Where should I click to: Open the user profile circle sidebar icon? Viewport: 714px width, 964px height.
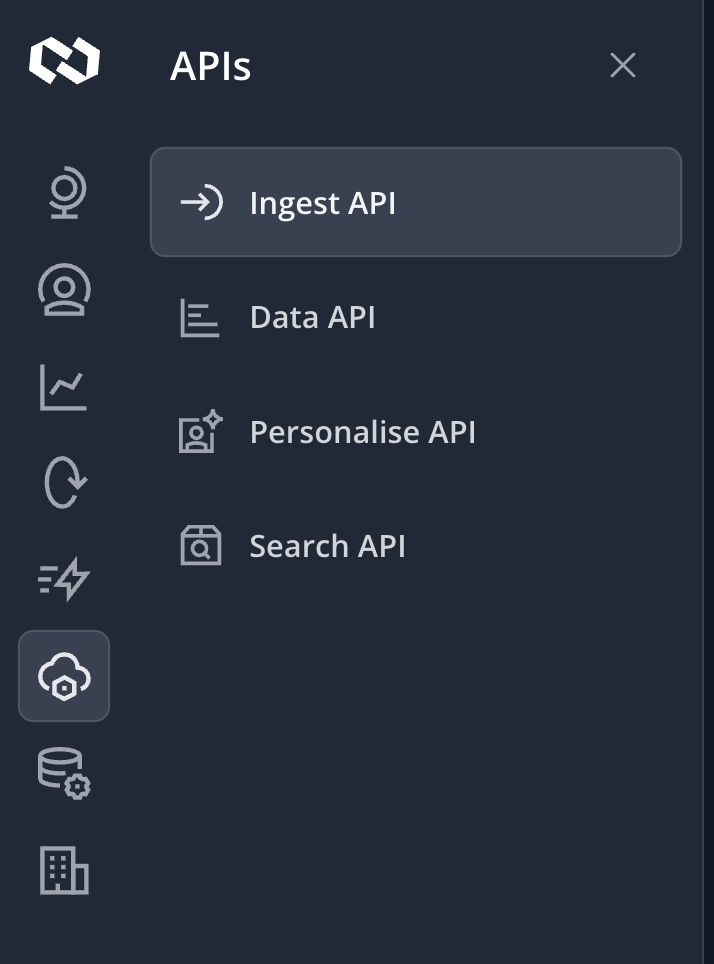(64, 290)
